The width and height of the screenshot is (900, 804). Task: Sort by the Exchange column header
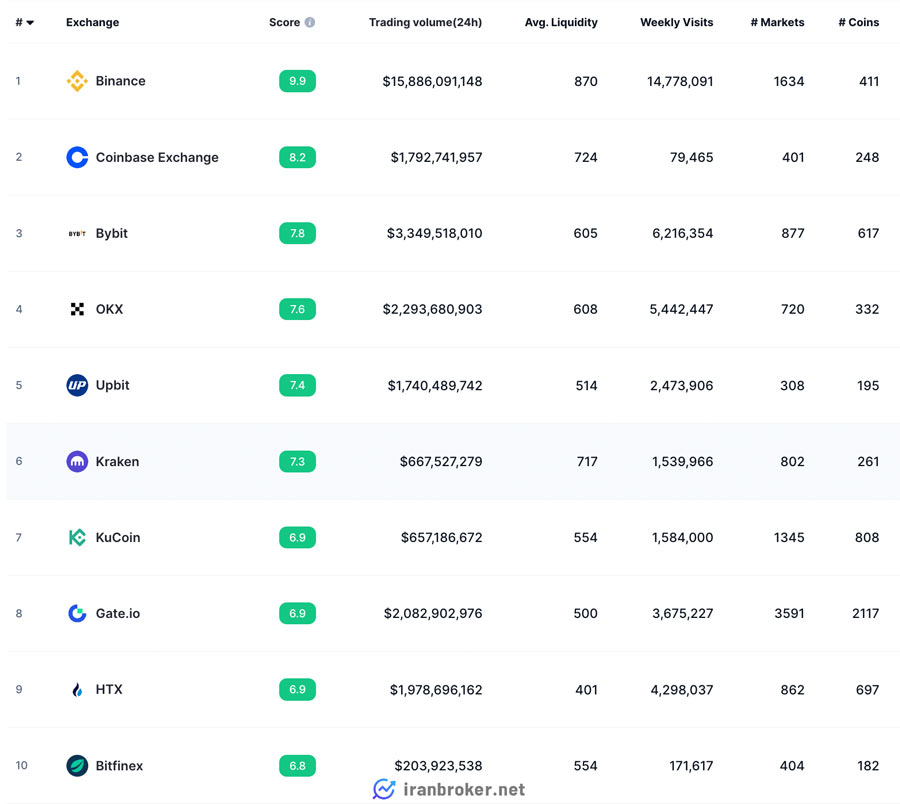[92, 22]
